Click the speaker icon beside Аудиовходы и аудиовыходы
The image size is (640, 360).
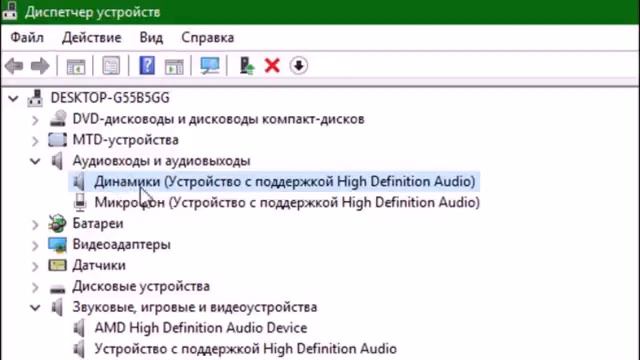[x=58, y=161]
